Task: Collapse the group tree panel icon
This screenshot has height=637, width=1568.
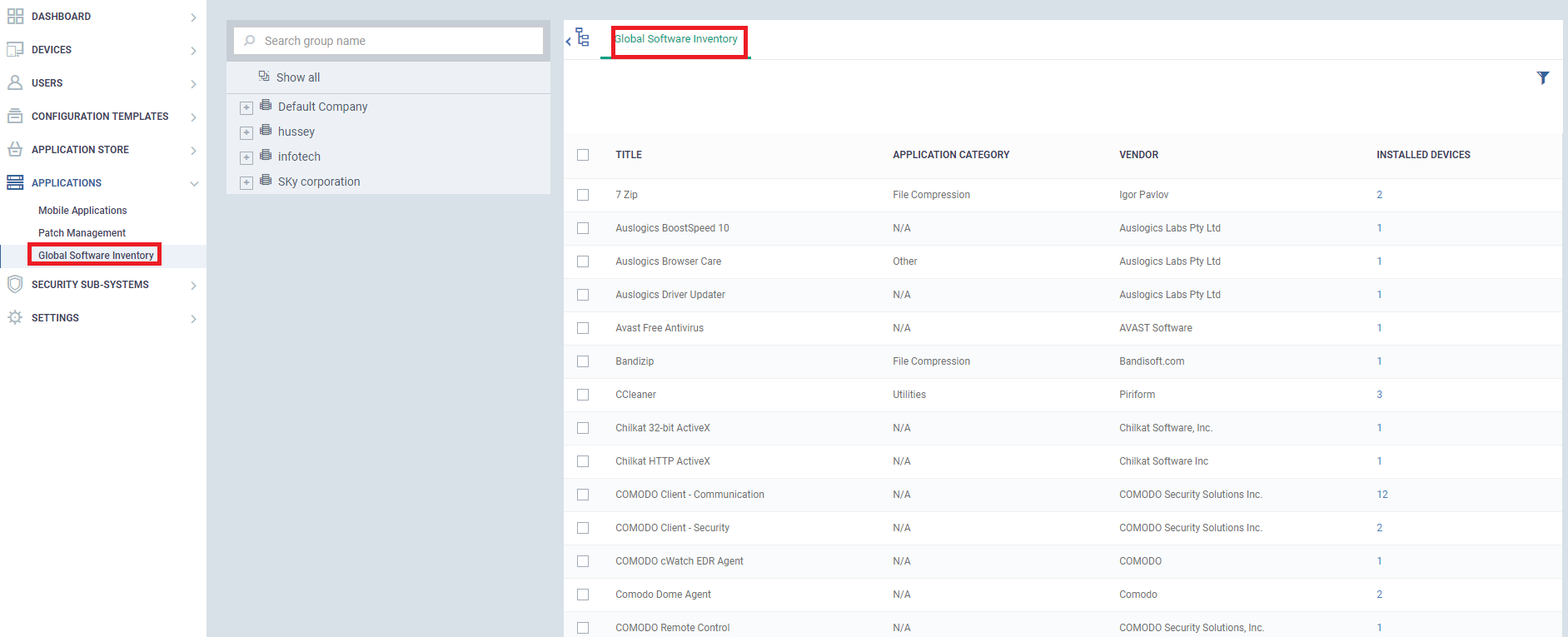Action: [x=578, y=38]
